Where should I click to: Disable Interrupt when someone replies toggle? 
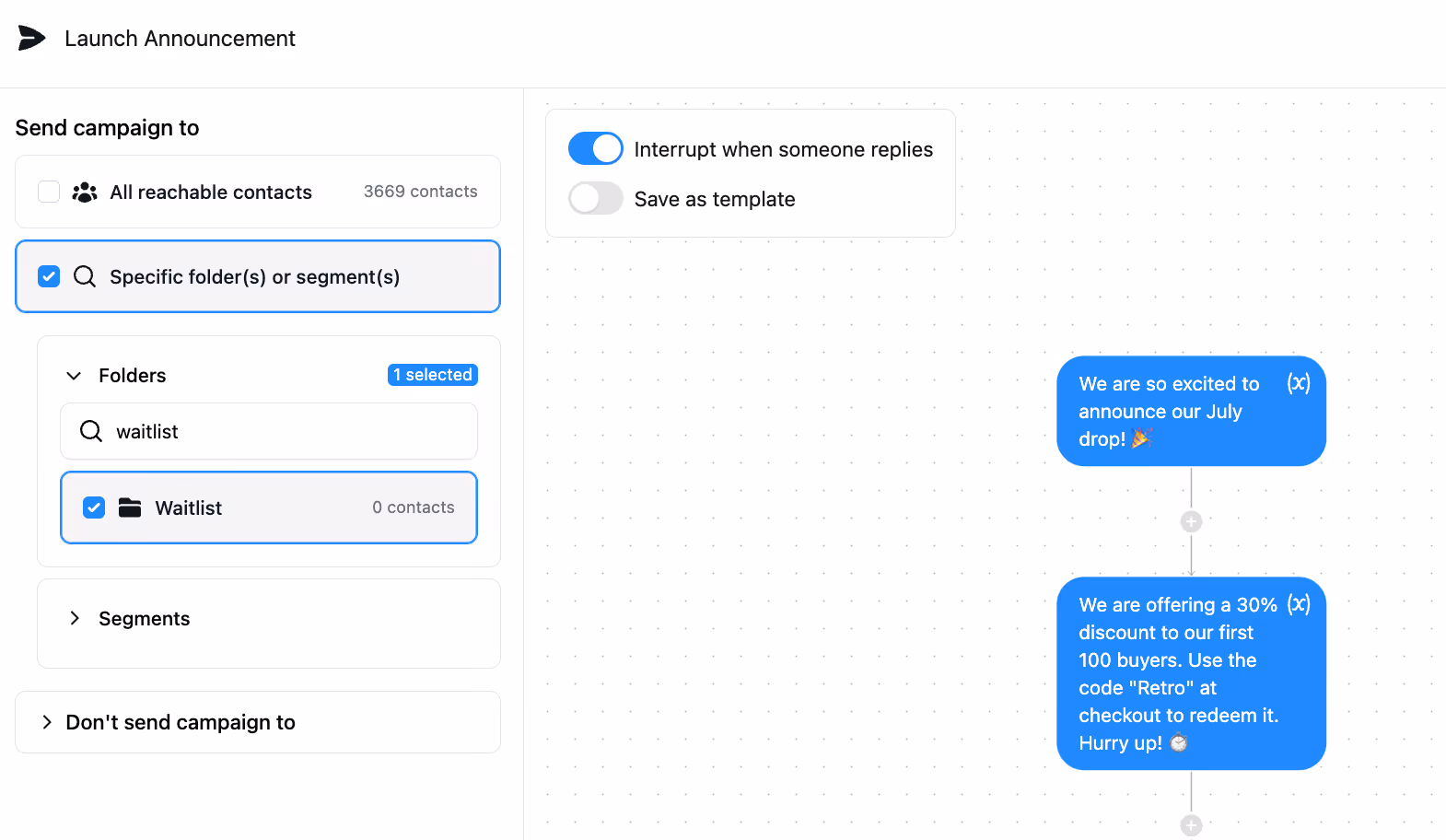tap(595, 148)
